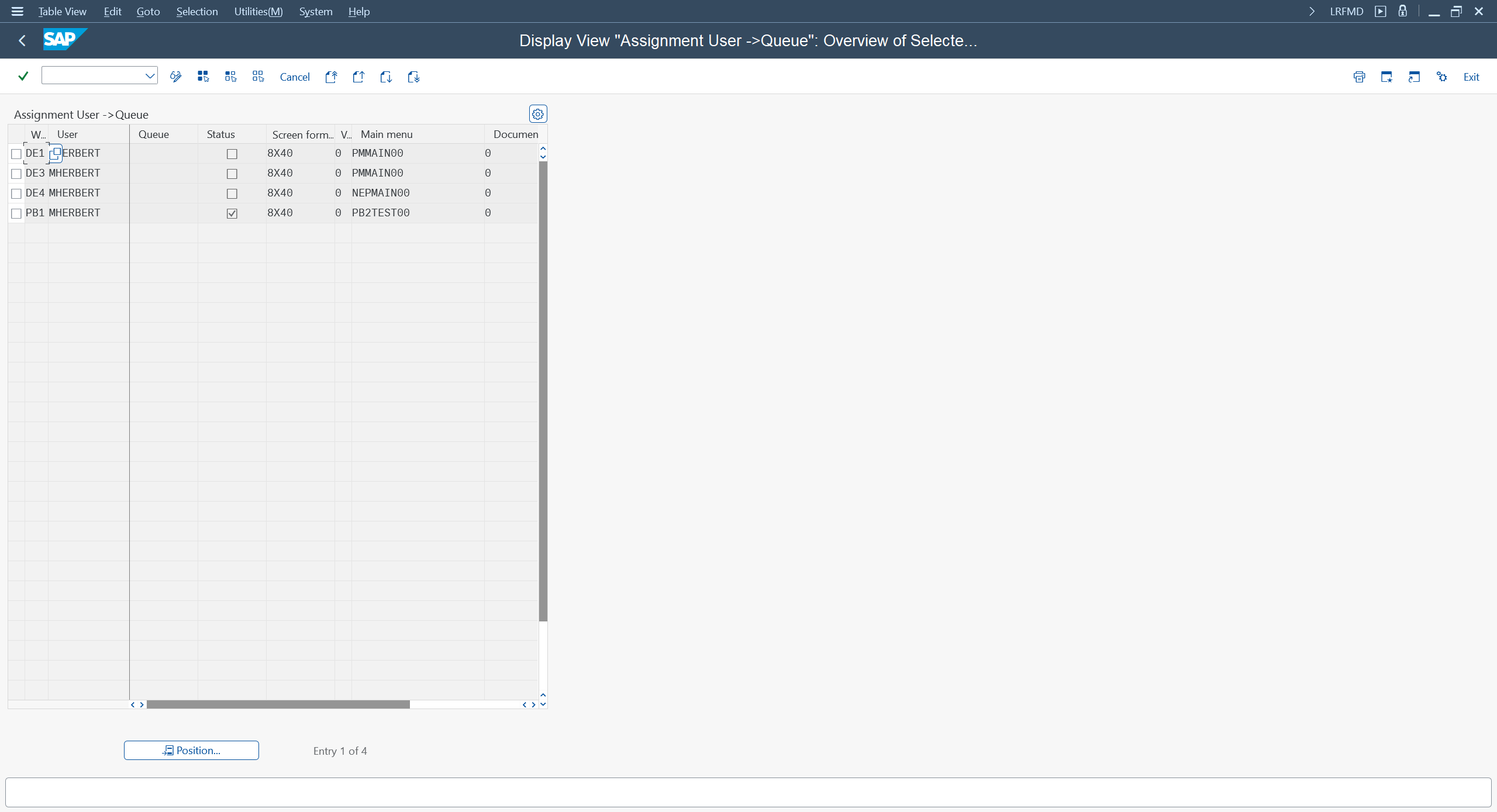The image size is (1497, 812).
Task: Expand the command field dropdown
Action: click(x=150, y=75)
